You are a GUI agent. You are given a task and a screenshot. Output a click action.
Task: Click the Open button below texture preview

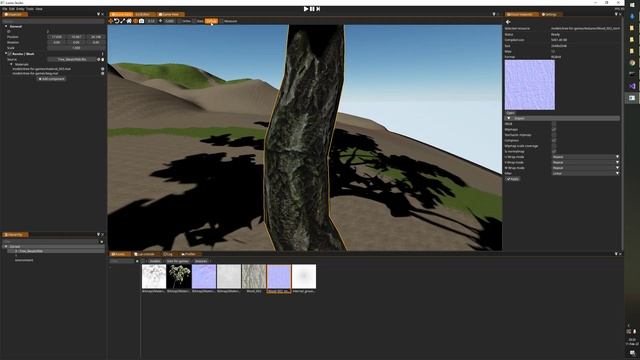pos(511,113)
